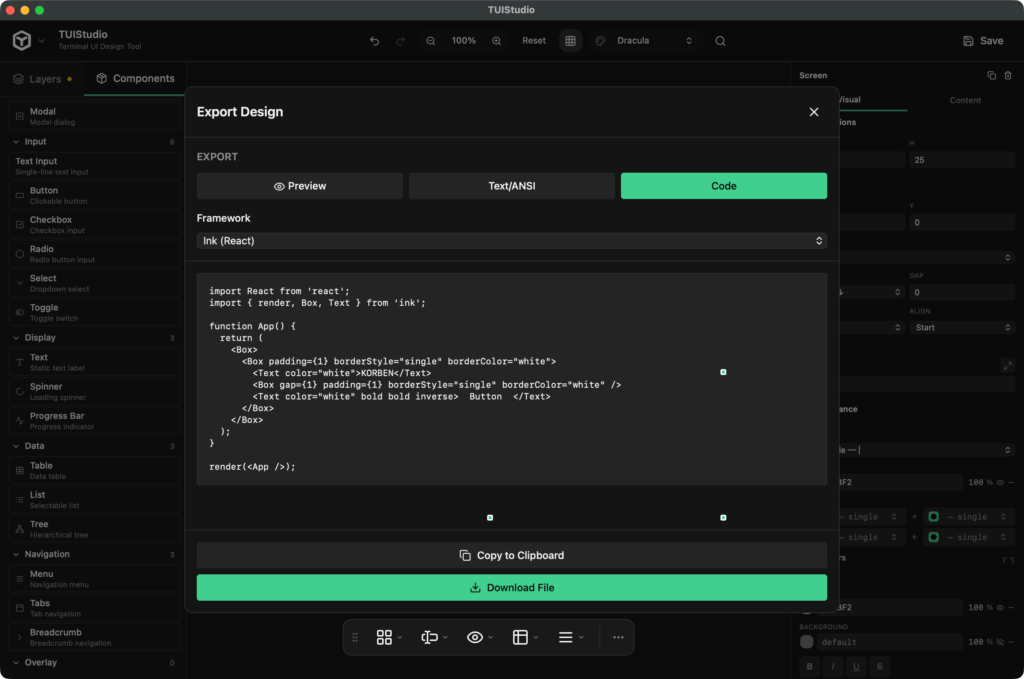Toggle the grid view icon in toolbar

[x=570, y=40]
